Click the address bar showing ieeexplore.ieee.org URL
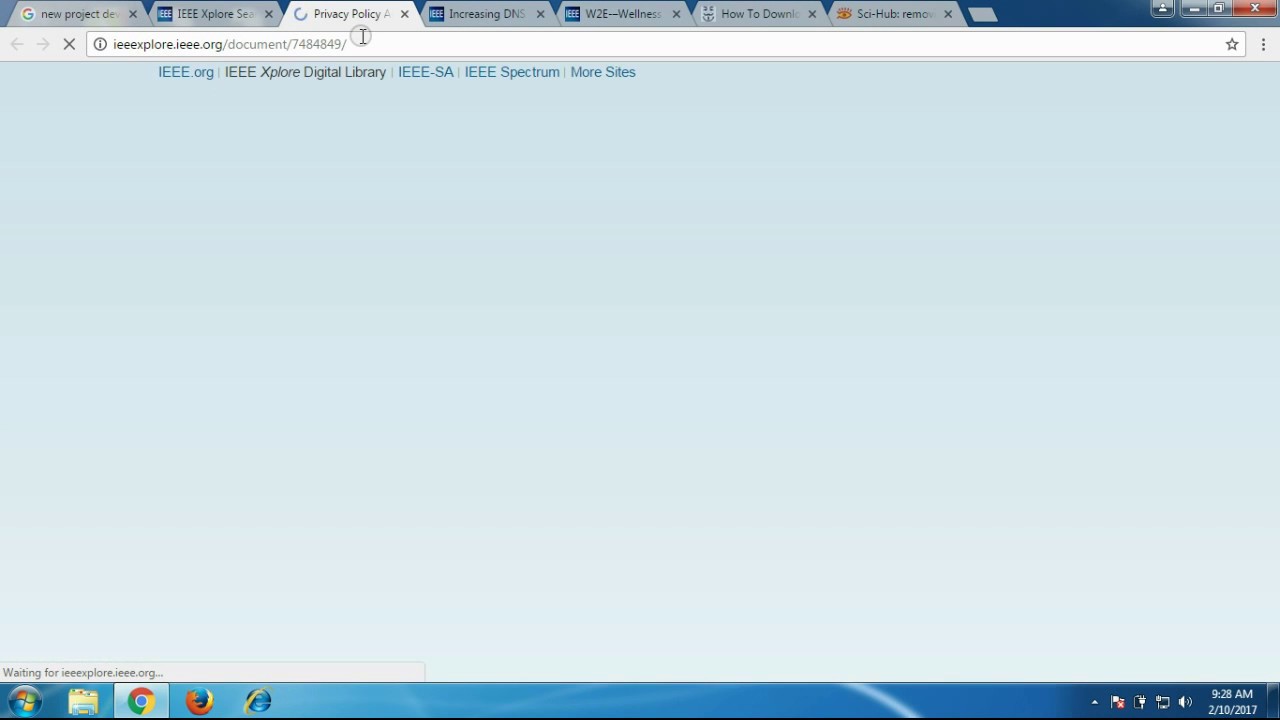The height and width of the screenshot is (720, 1280). point(666,44)
